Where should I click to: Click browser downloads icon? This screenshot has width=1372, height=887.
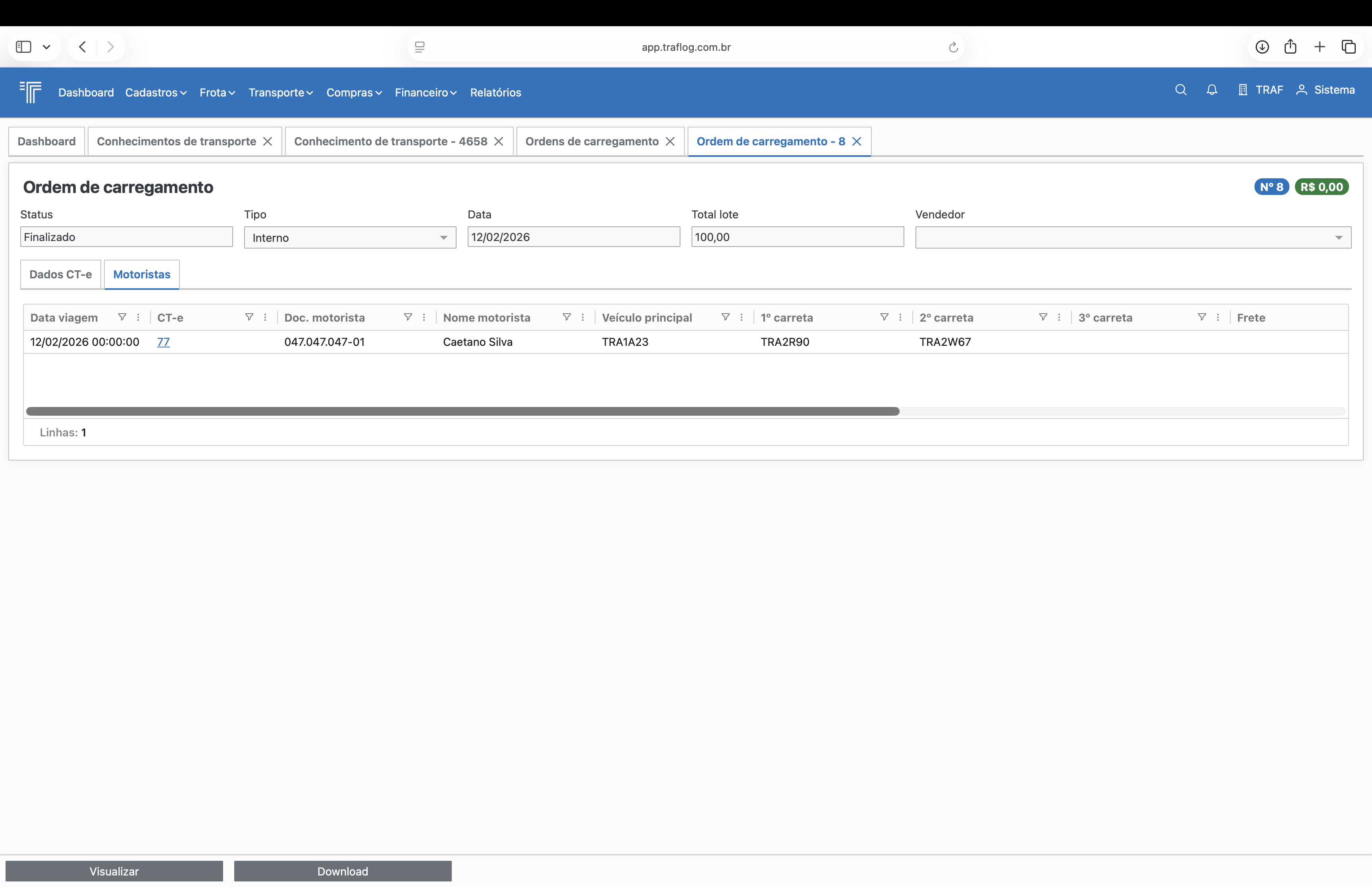coord(1262,47)
